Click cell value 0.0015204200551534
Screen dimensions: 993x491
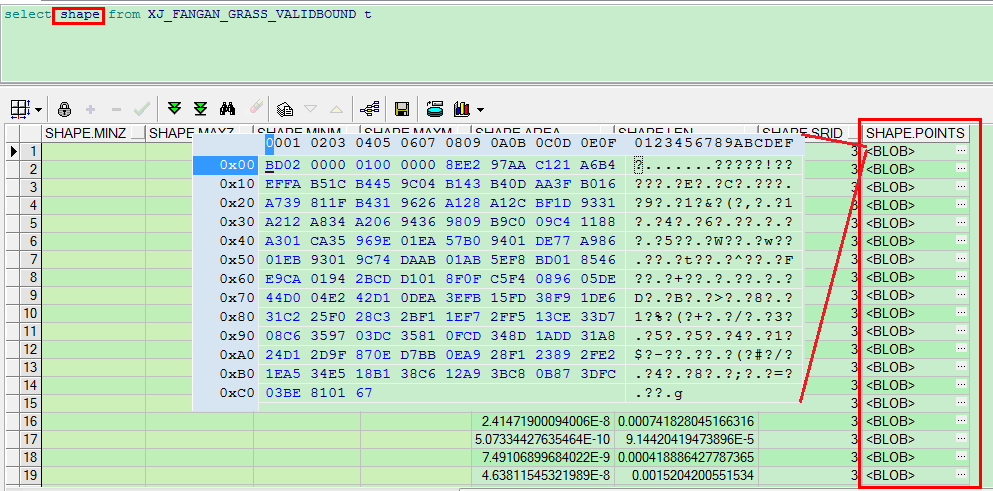point(693,475)
